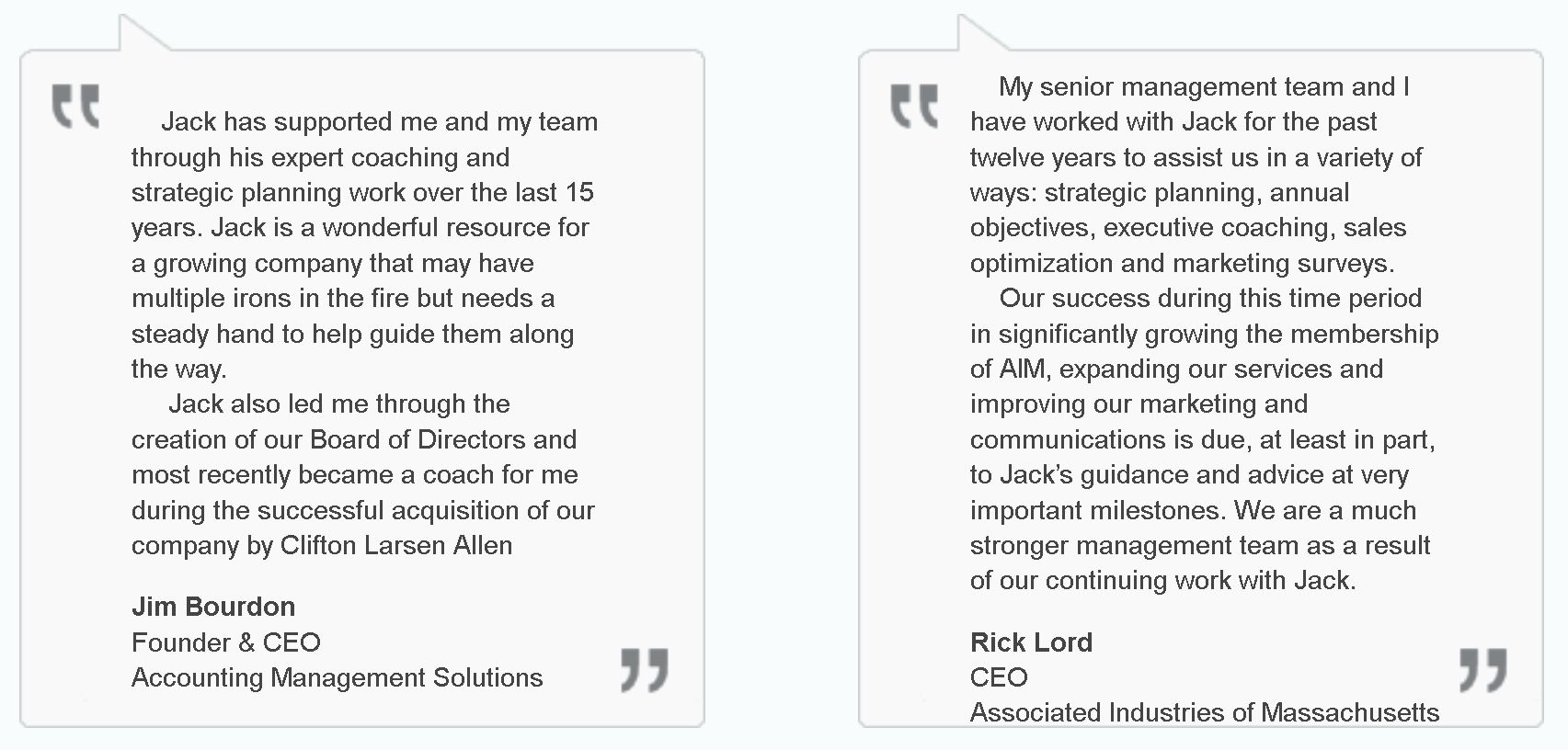
Task: Click the closing quote mark in Jim Bourdon's testimonial
Action: pos(645,669)
